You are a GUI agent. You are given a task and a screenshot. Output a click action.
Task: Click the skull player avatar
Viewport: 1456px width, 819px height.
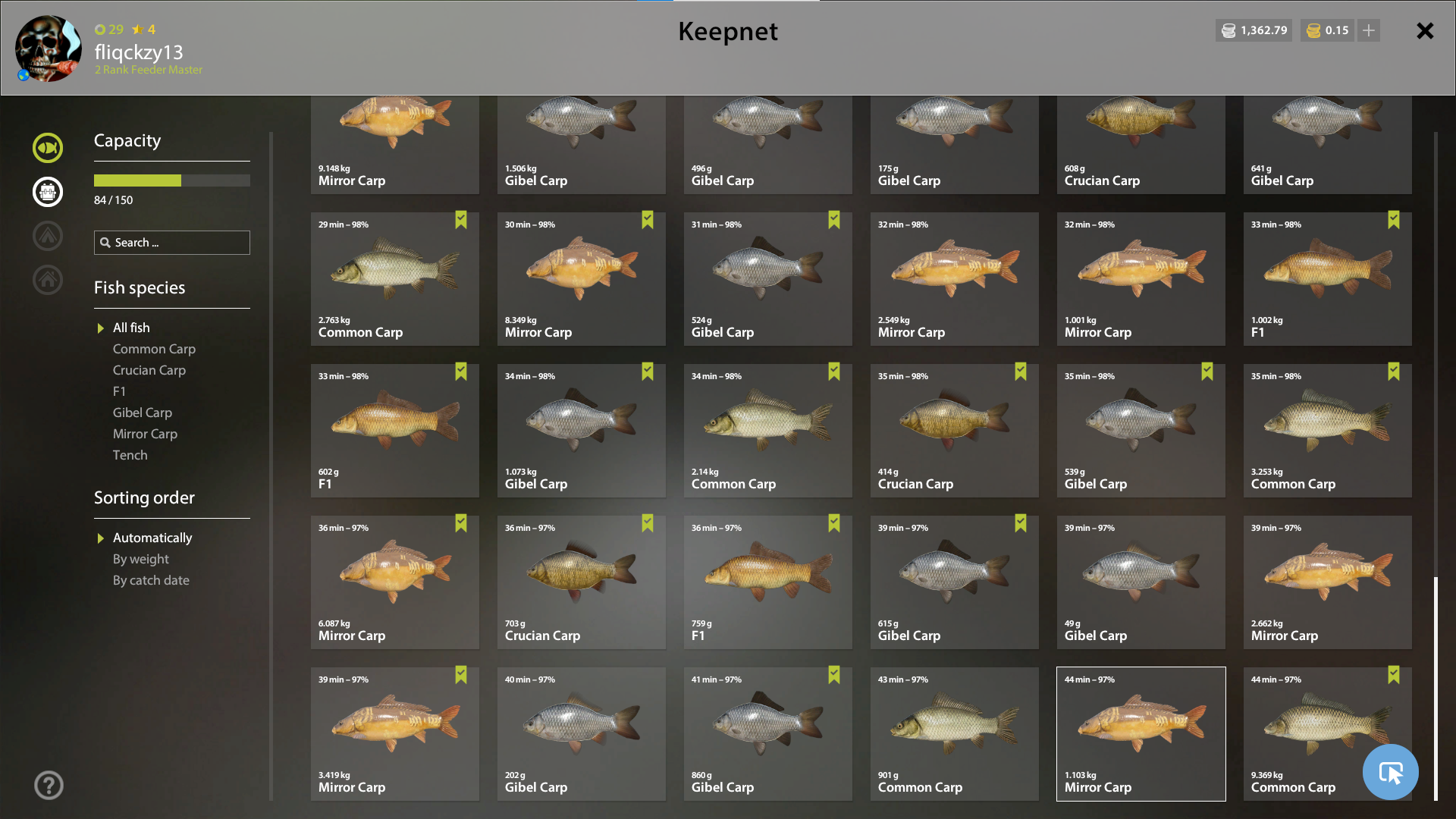pyautogui.click(x=49, y=49)
